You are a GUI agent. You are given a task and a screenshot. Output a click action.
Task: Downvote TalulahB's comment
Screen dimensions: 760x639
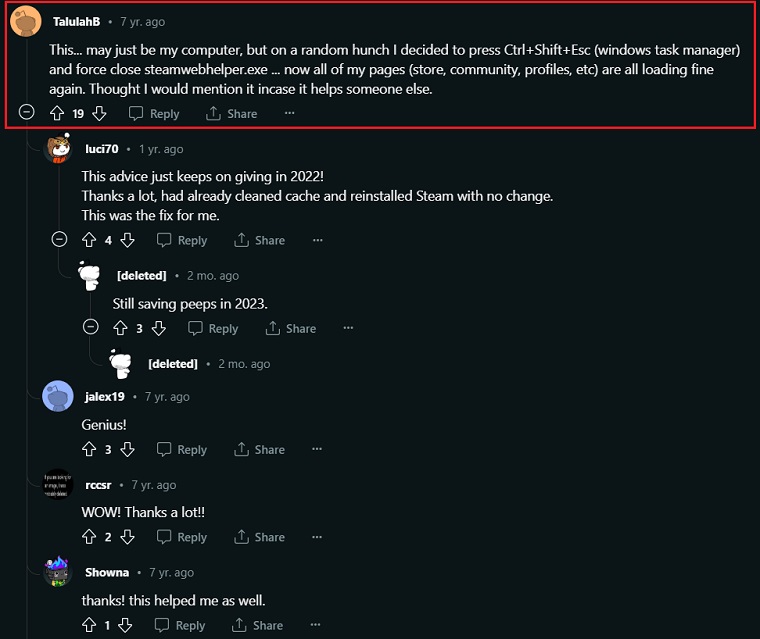pos(99,114)
